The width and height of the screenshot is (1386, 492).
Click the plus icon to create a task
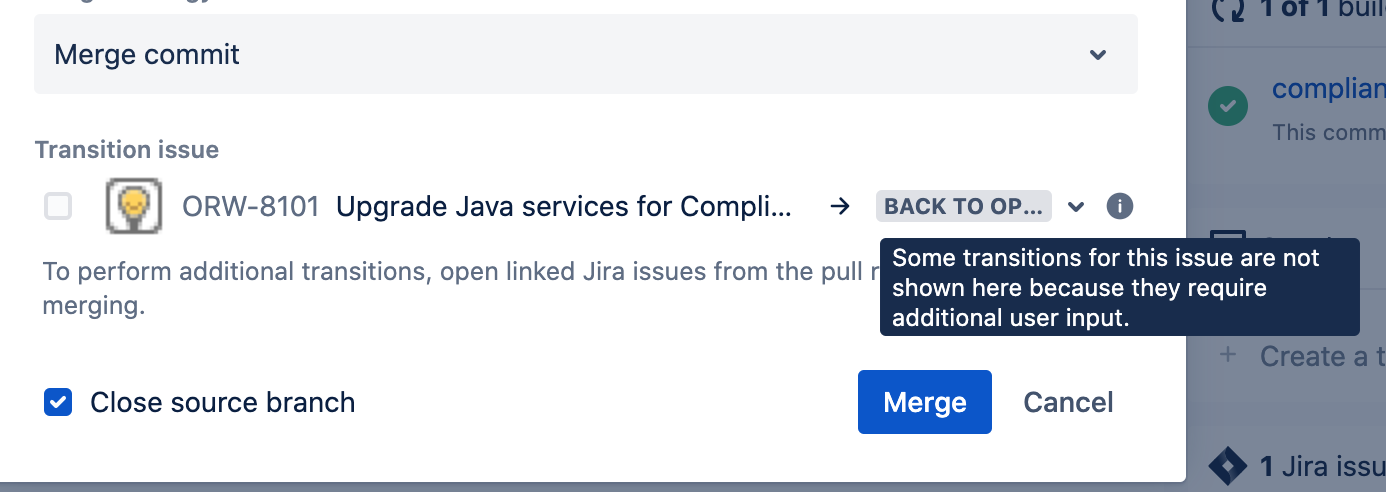coord(1229,354)
